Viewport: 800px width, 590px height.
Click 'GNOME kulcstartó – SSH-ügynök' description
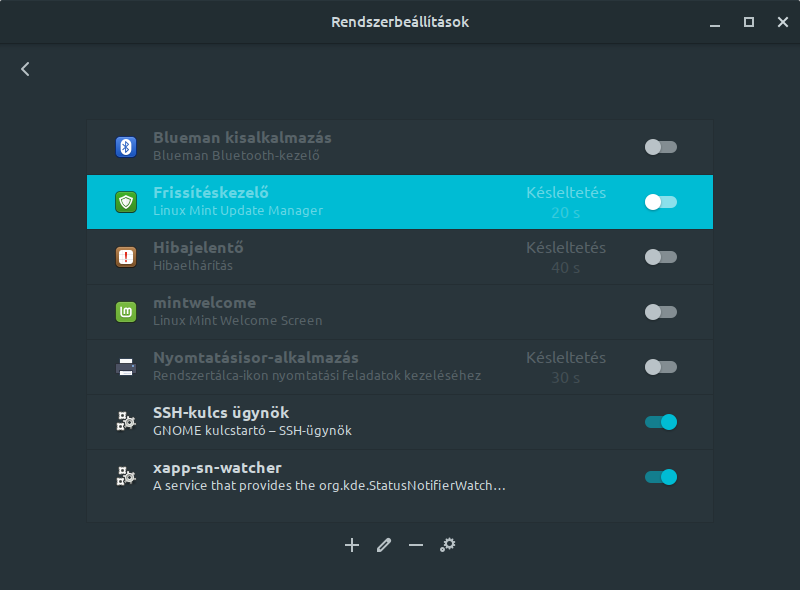click(x=253, y=431)
